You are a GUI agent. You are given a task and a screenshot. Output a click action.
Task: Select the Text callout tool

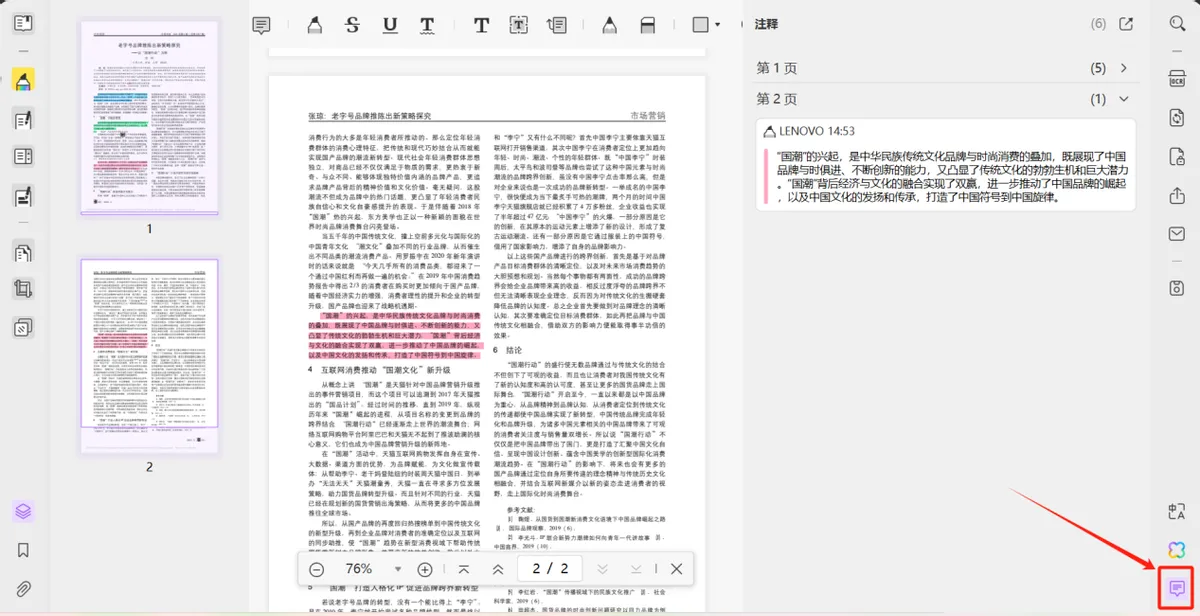click(x=557, y=25)
